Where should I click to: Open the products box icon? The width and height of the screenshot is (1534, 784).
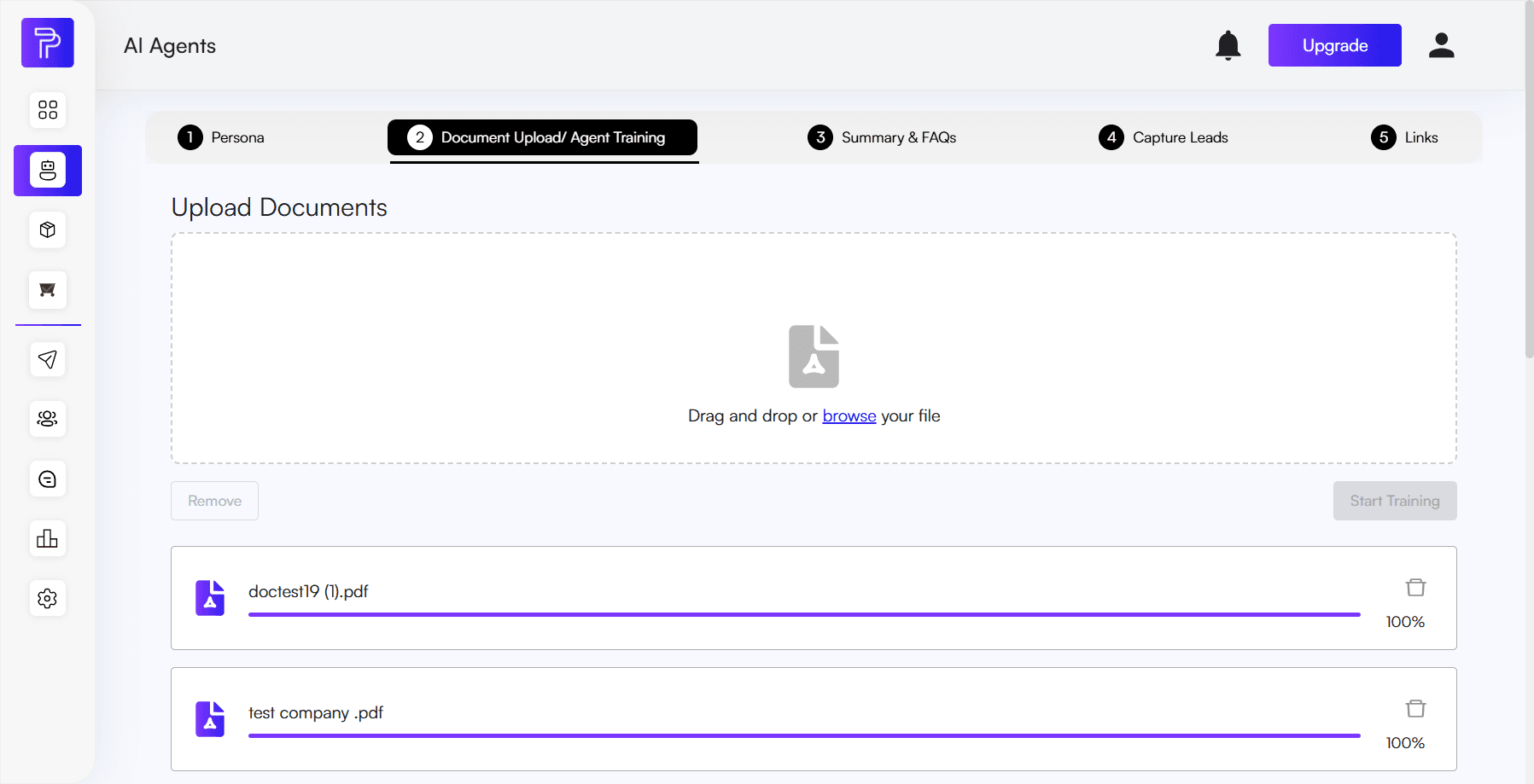tap(47, 229)
